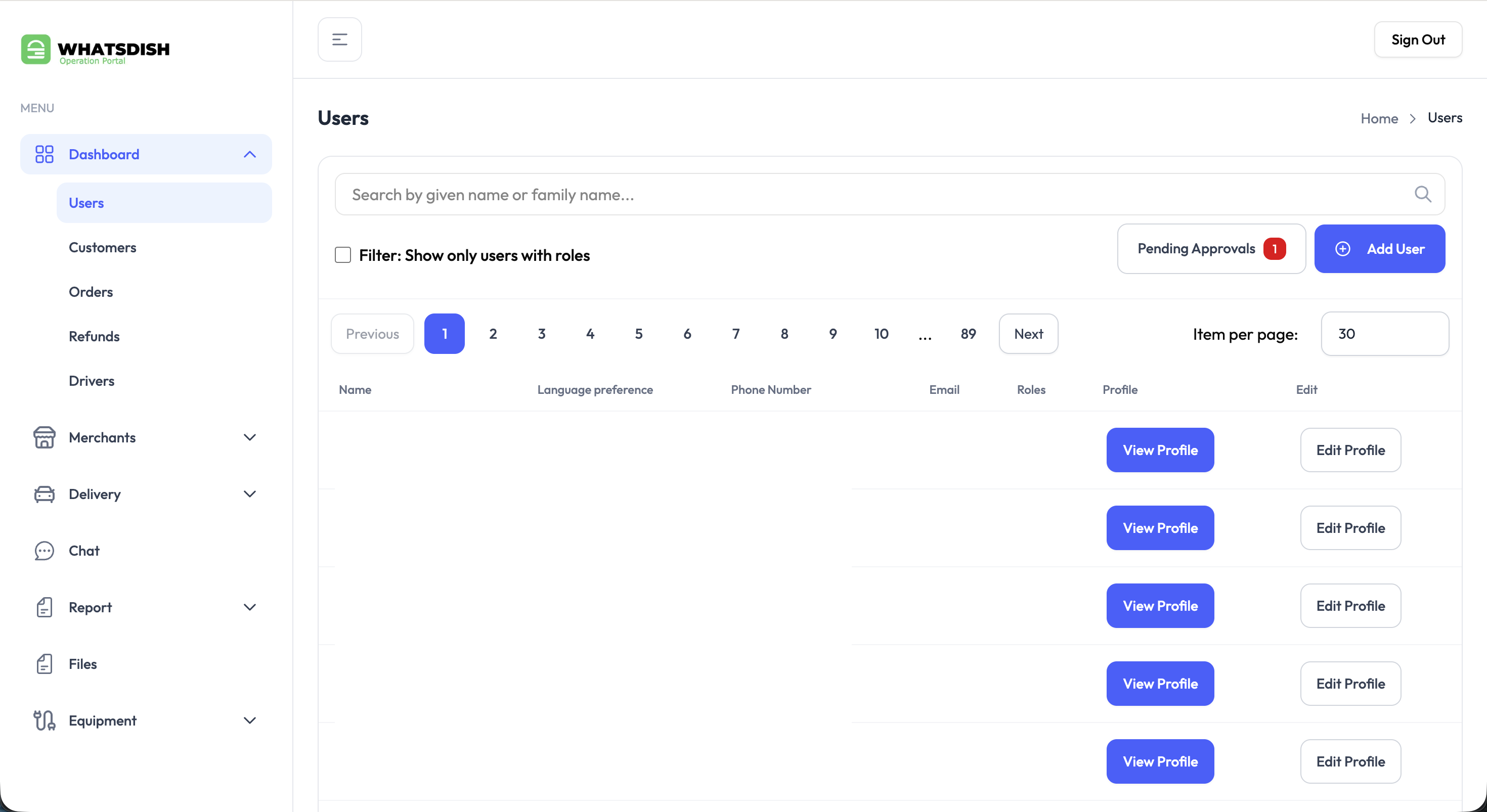
Task: Click the search by name input field
Action: [693, 194]
